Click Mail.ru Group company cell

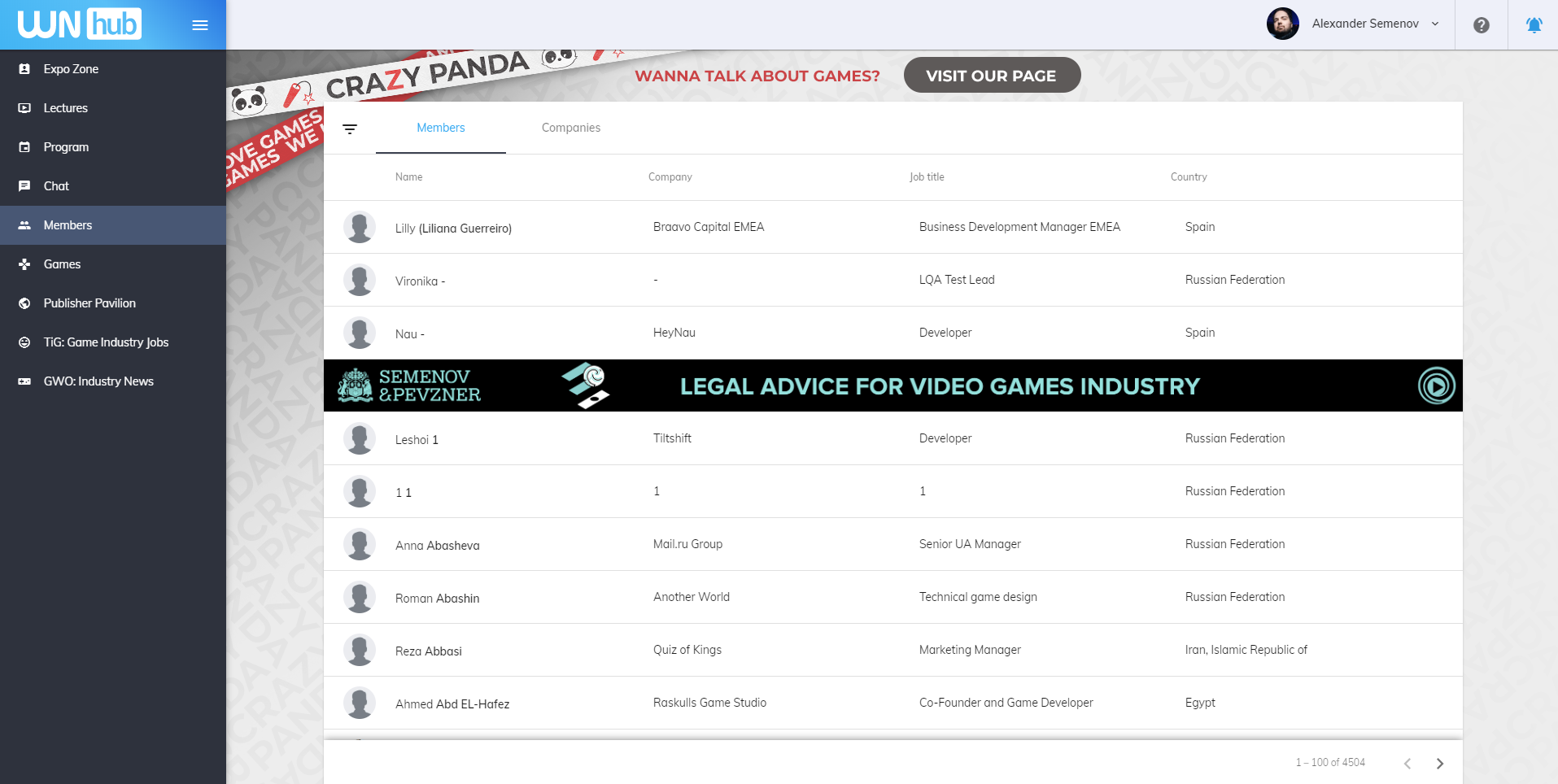point(687,544)
